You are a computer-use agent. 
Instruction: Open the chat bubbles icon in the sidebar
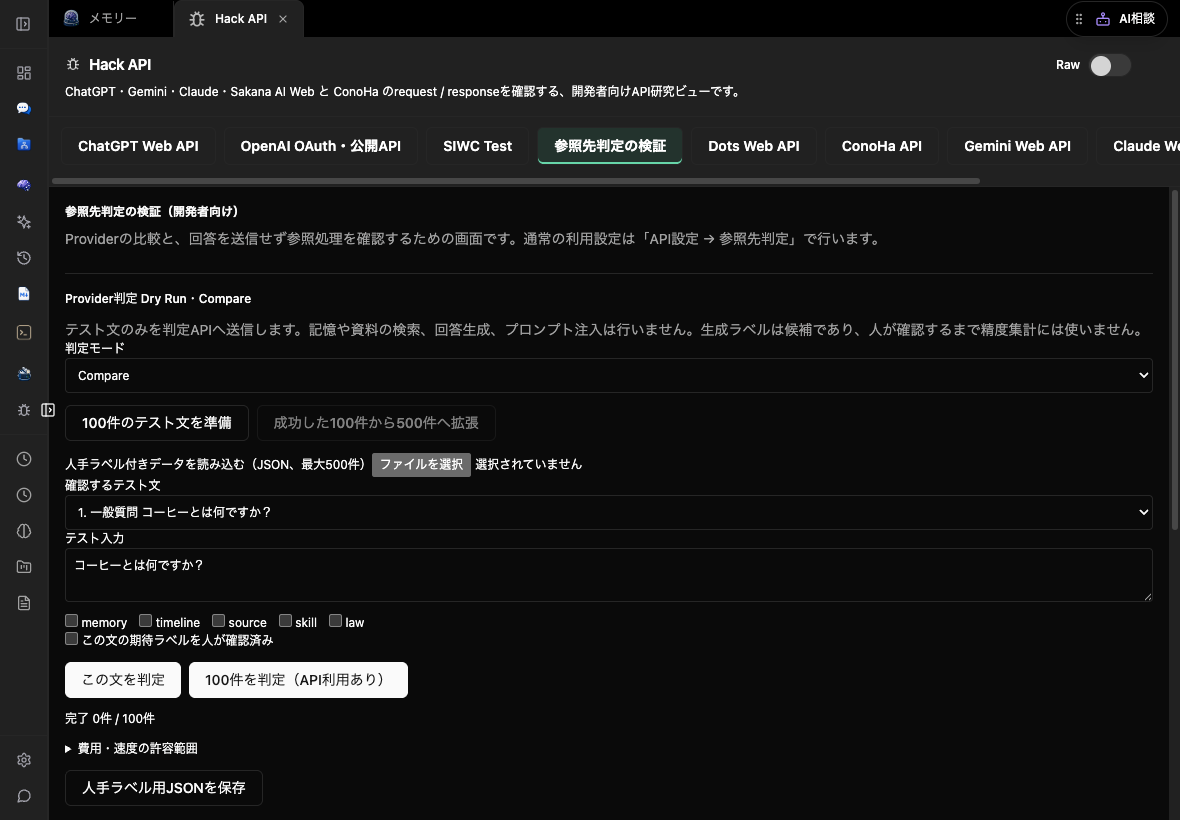click(x=23, y=108)
